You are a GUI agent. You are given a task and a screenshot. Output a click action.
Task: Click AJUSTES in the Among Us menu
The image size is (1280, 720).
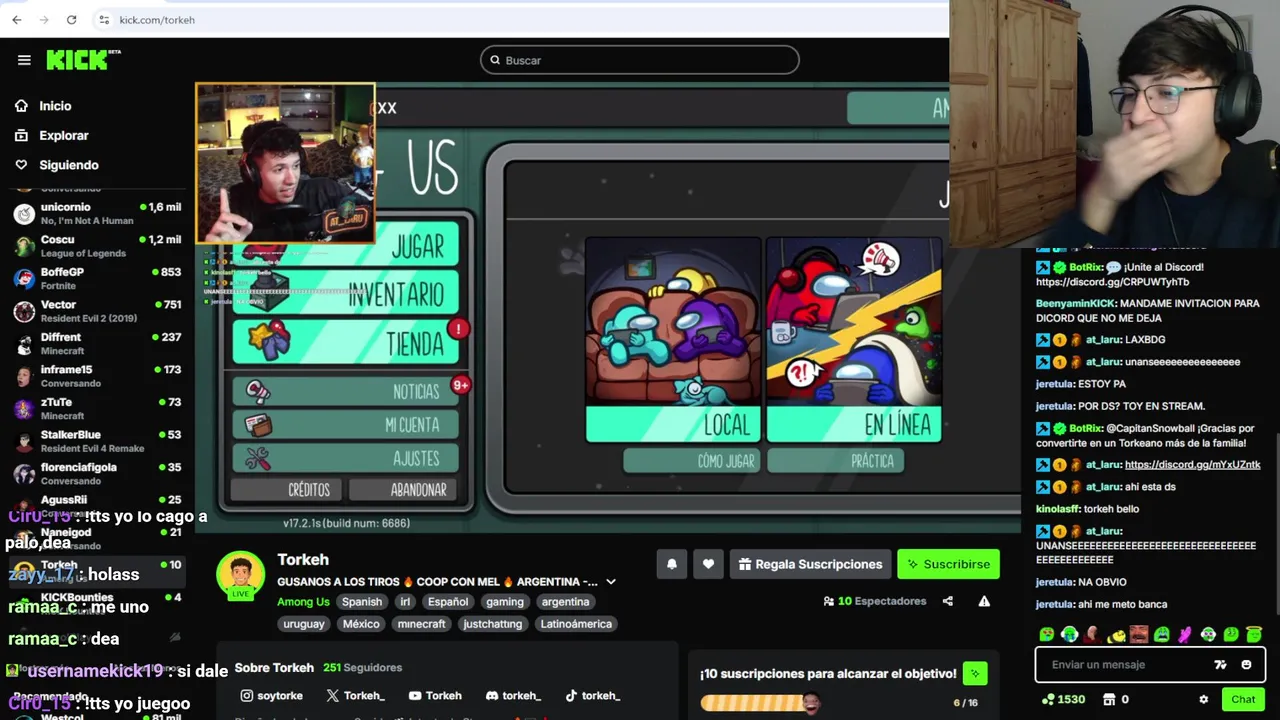[x=346, y=459]
